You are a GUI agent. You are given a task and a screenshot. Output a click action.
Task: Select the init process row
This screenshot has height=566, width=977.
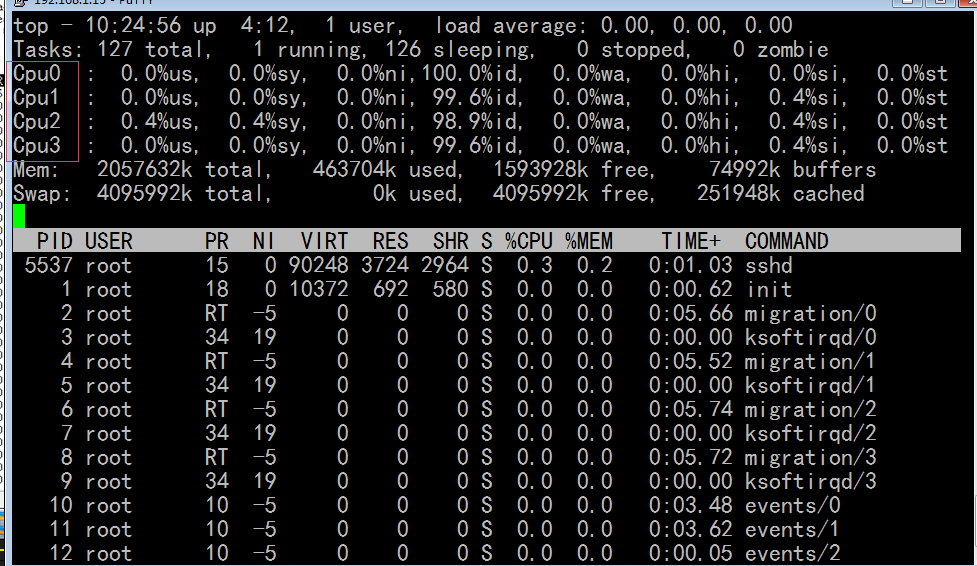487,289
